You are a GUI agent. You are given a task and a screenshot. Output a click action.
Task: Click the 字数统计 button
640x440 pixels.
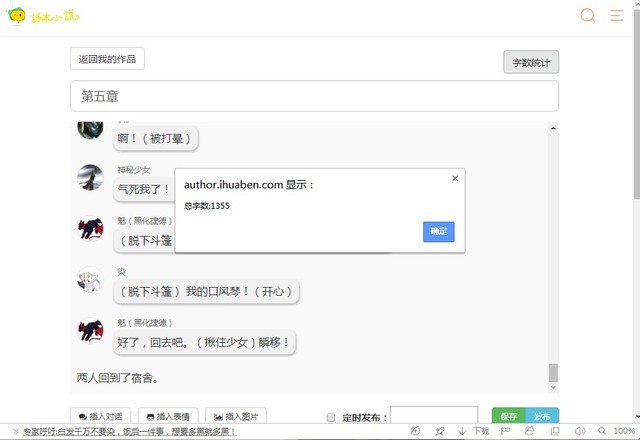click(x=530, y=62)
